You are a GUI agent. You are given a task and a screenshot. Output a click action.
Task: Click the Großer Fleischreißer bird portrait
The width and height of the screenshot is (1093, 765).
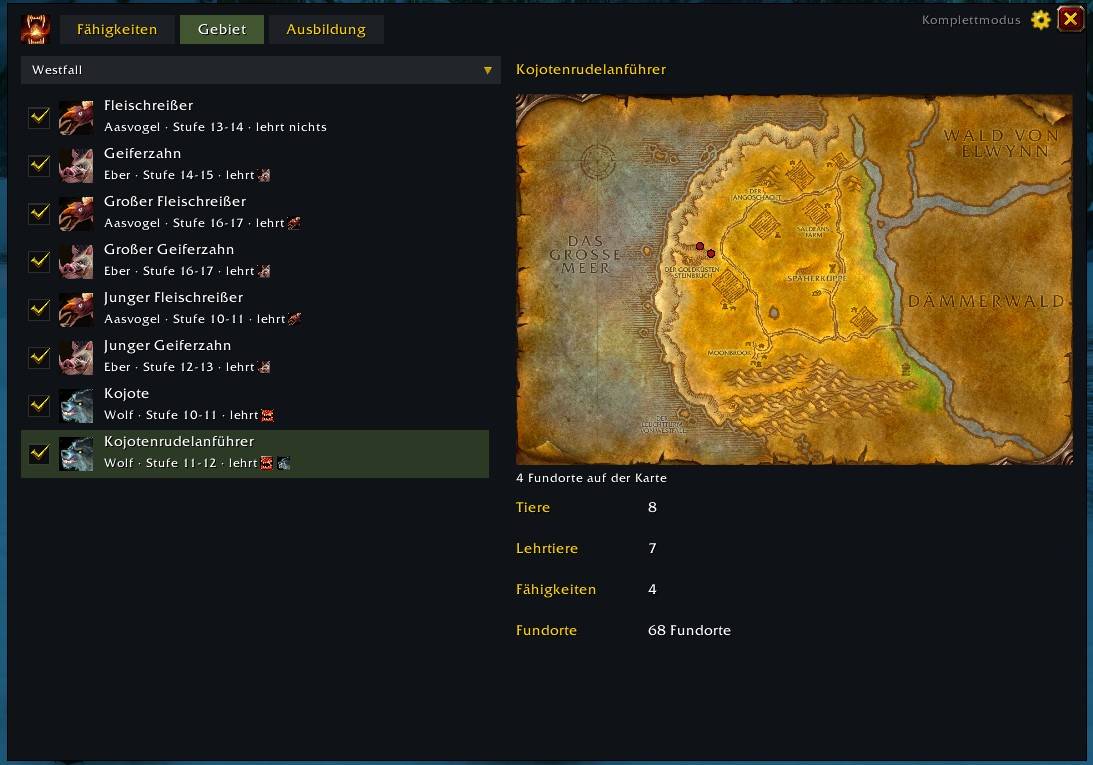coord(76,213)
